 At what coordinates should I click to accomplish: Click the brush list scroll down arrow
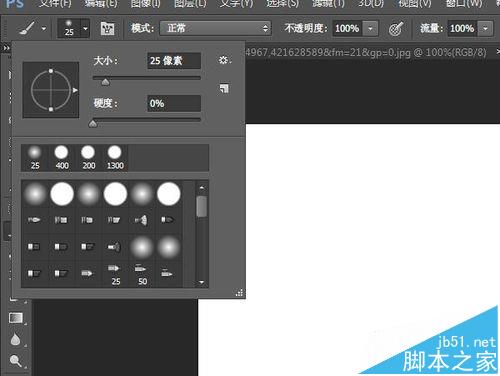coord(201,282)
